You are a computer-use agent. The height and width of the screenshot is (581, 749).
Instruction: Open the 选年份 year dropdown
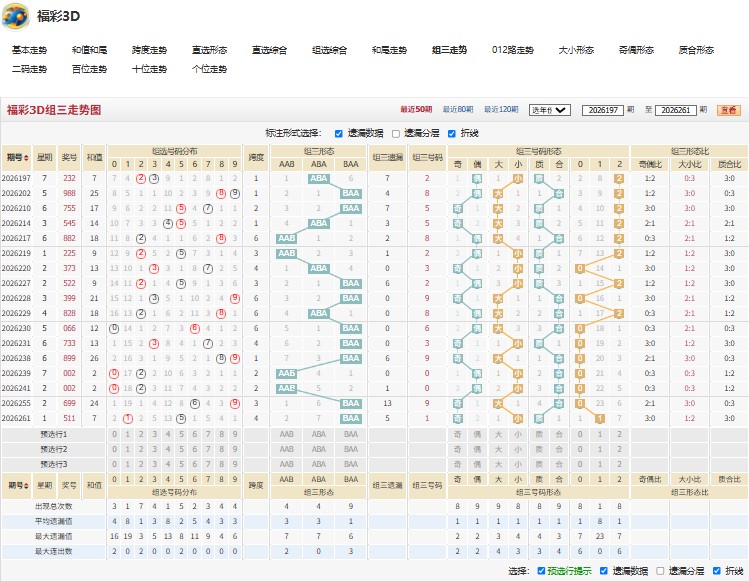(x=549, y=110)
